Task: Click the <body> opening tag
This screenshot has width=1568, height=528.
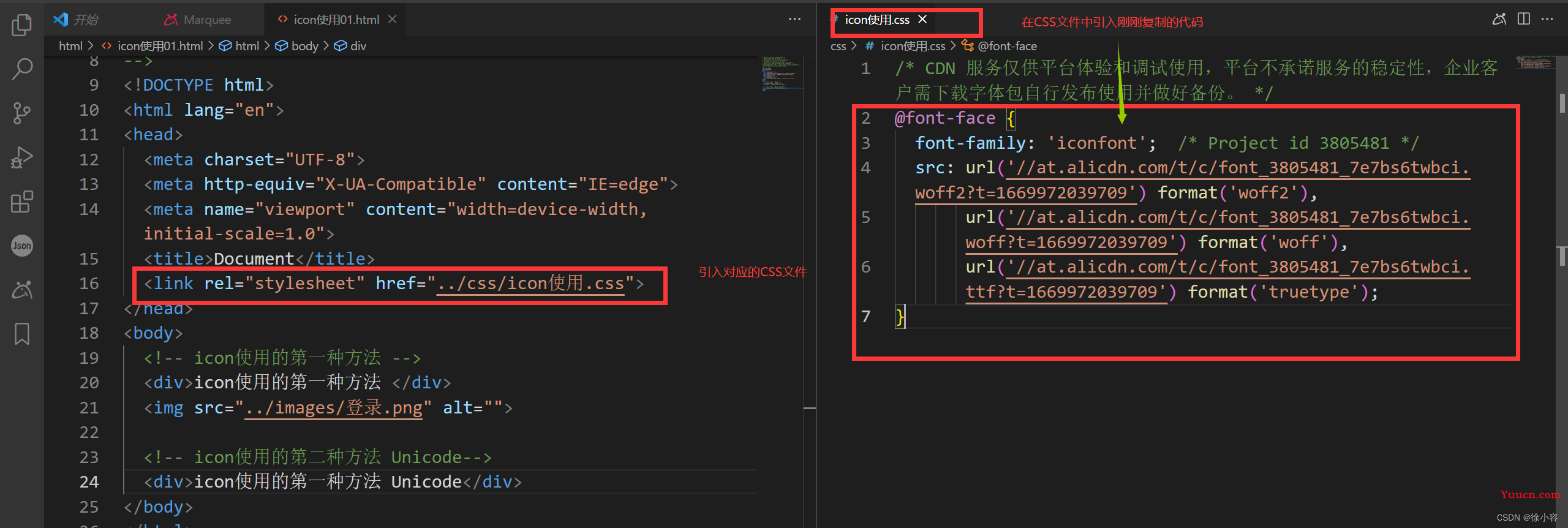Action: point(153,333)
